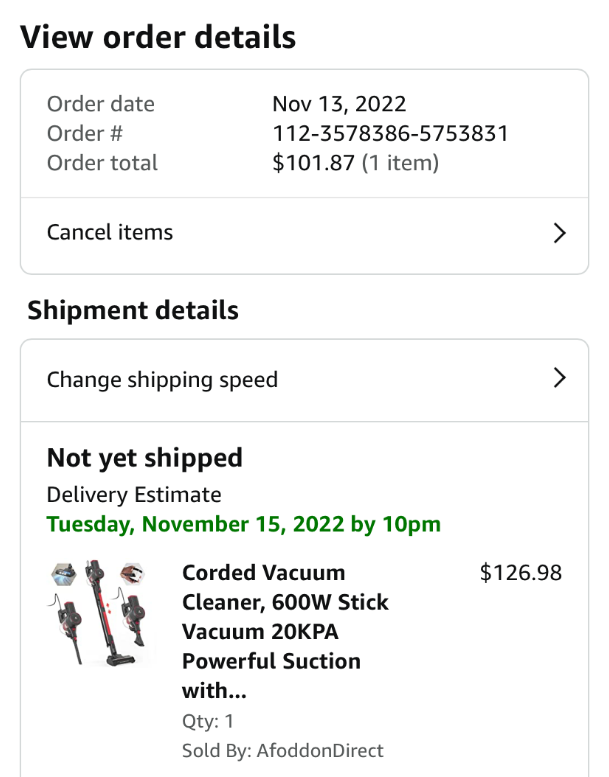Viewport: 609px width, 777px height.
Task: Select the order number 112-3578386-5753831
Action: pyautogui.click(x=390, y=133)
